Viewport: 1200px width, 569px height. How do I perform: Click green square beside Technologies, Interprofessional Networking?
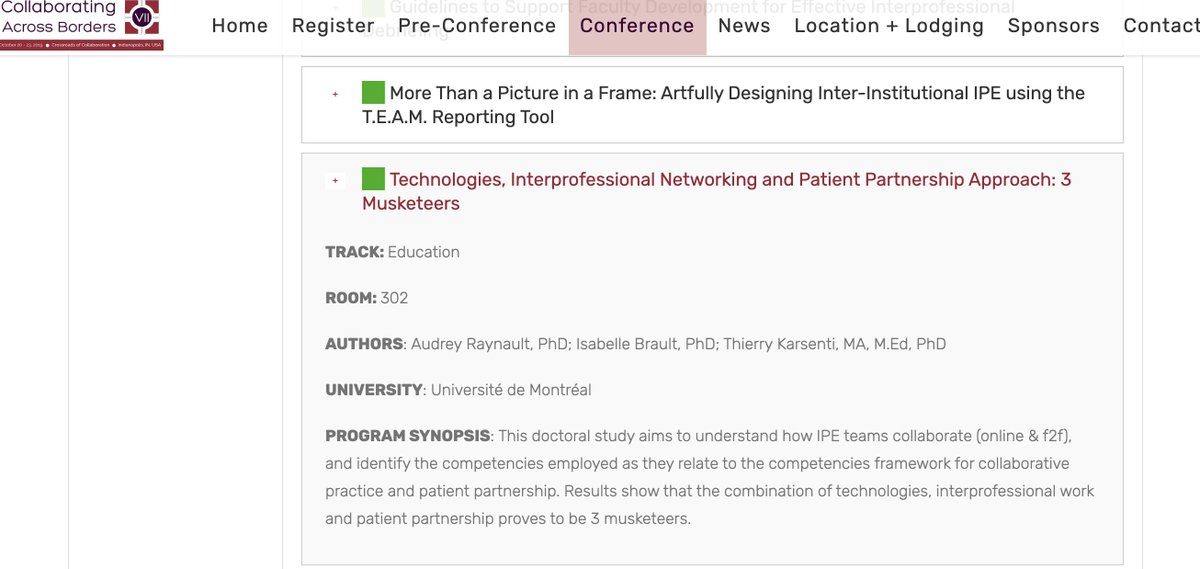coord(373,179)
